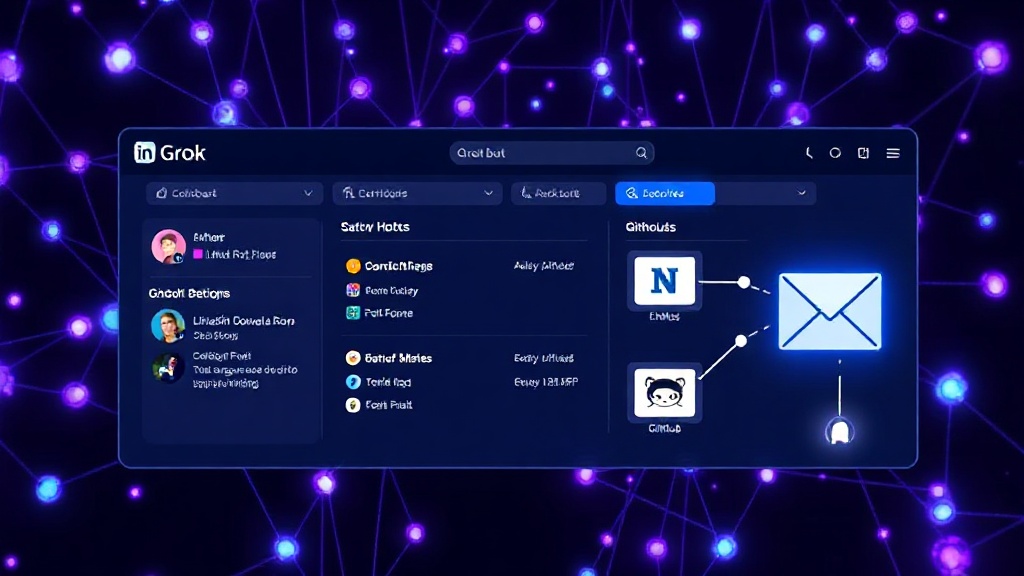This screenshot has height=576, width=1024.
Task: Click the blue icon beside 'Tanid Ited'
Action: [353, 382]
